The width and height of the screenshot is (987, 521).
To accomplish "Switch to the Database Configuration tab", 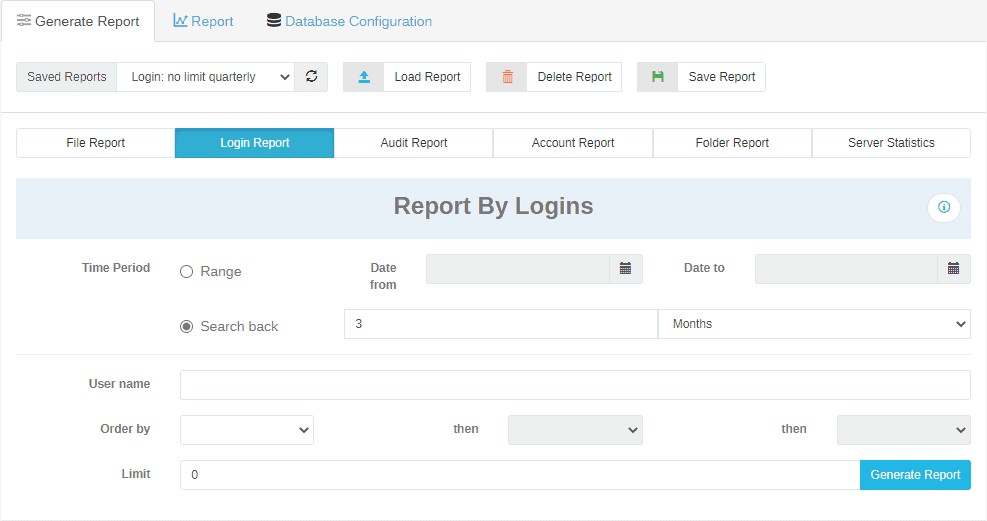I will (x=349, y=21).
